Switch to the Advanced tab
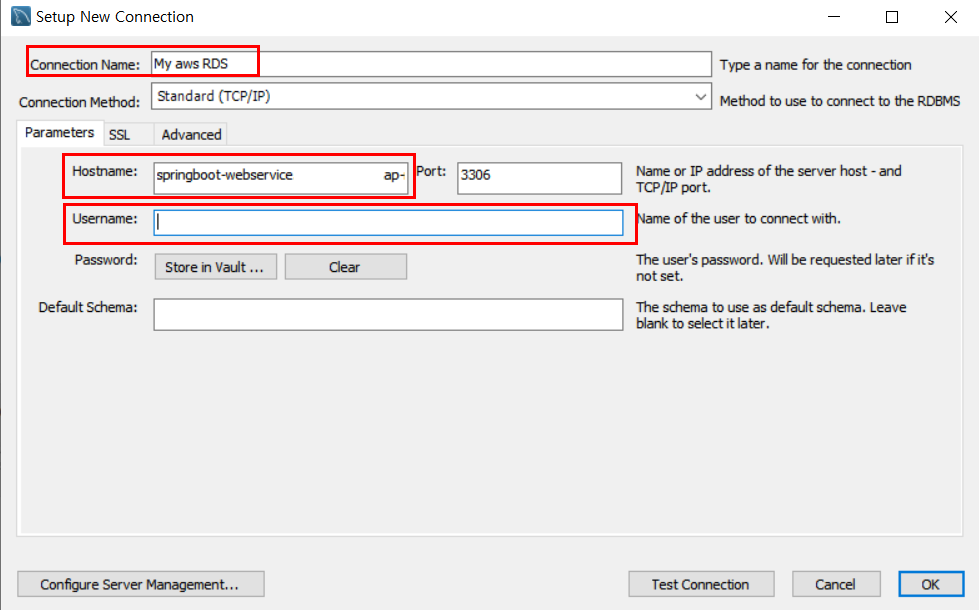The width and height of the screenshot is (979, 610). click(191, 135)
